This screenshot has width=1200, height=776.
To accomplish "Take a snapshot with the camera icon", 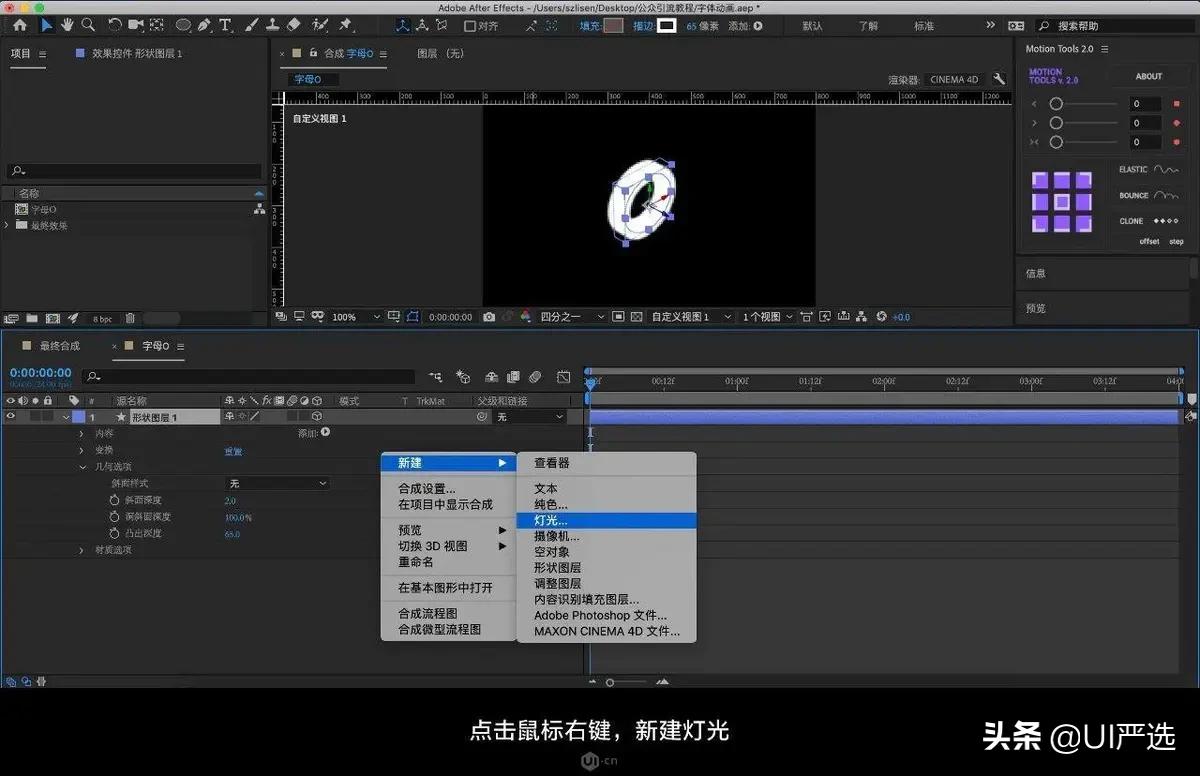I will pyautogui.click(x=488, y=316).
